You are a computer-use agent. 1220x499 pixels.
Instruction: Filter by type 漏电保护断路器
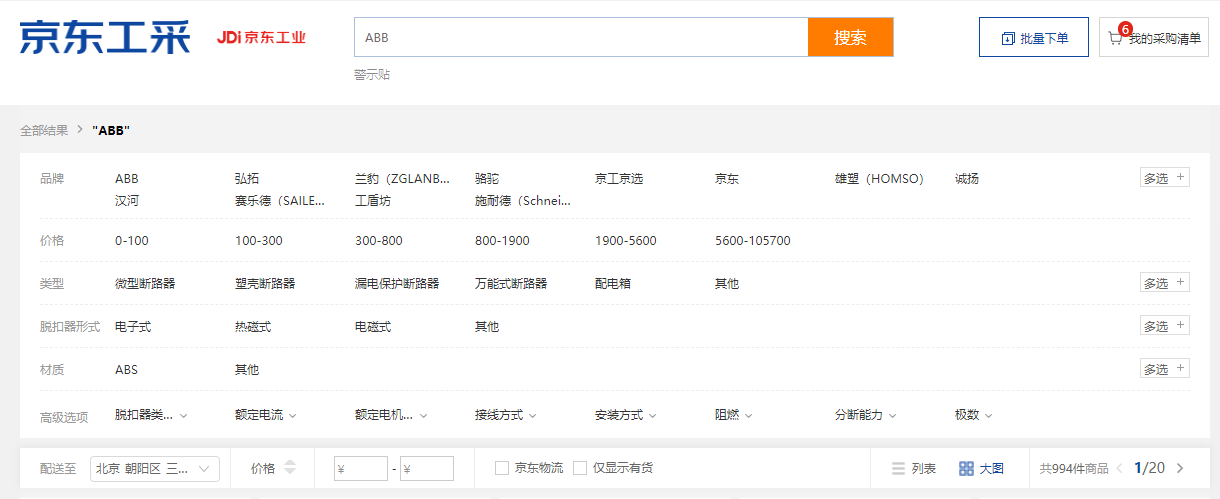click(397, 284)
